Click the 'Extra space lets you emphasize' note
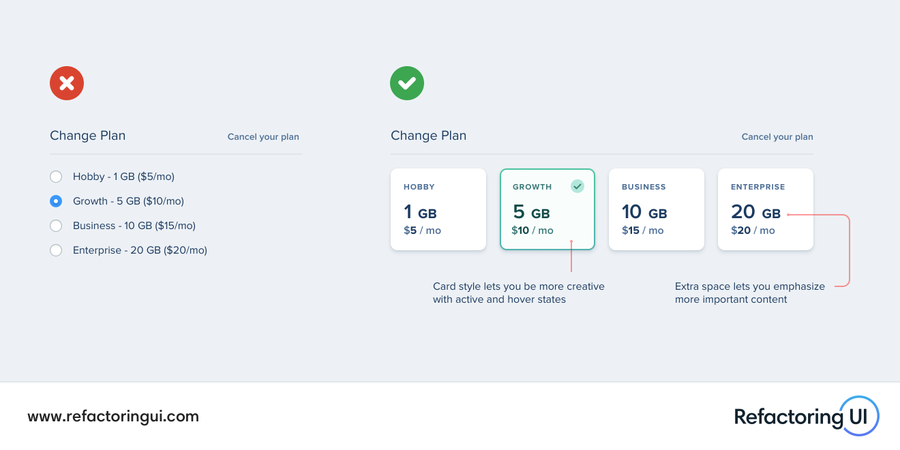Screen dimensions: 900x450 (750, 293)
